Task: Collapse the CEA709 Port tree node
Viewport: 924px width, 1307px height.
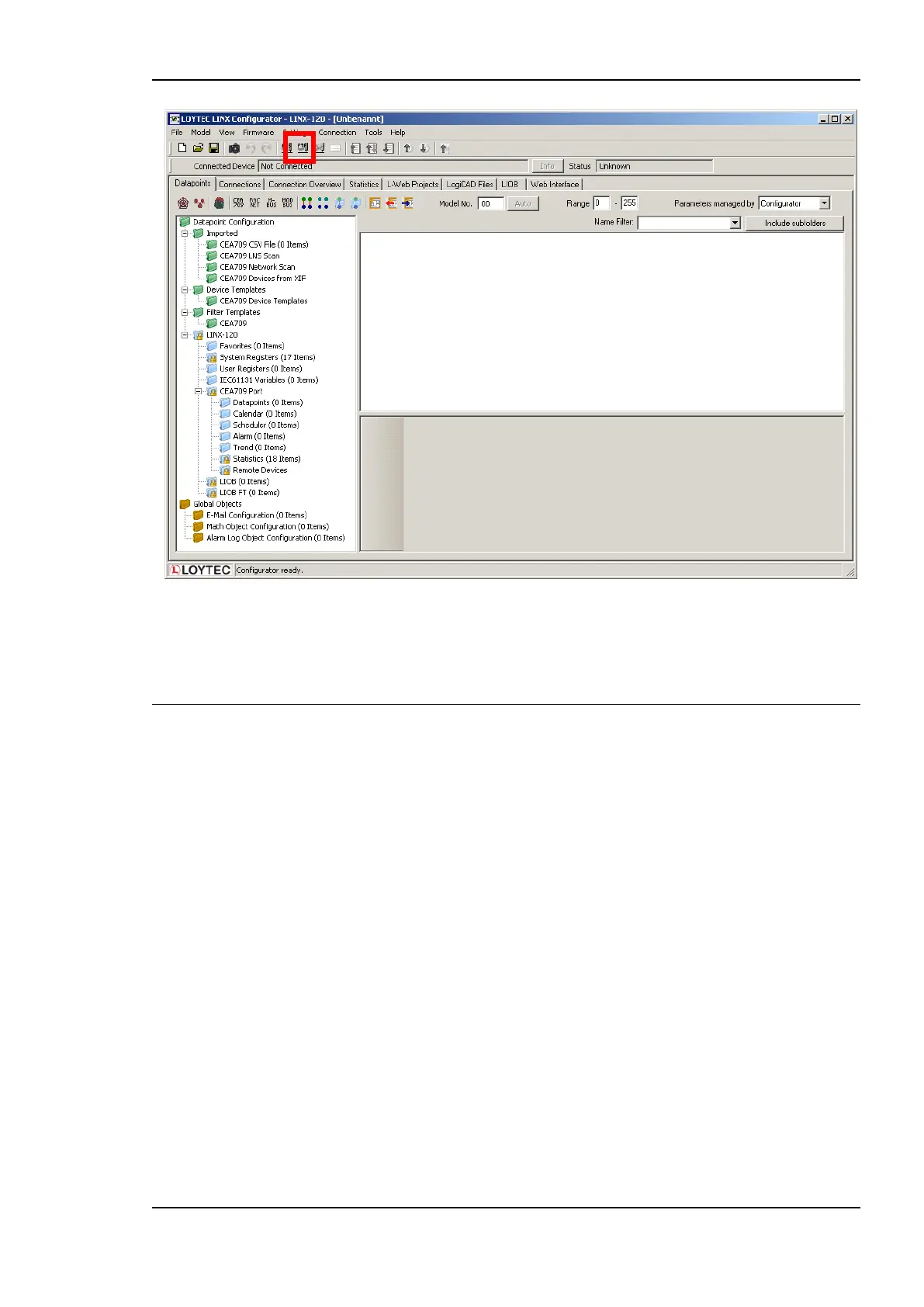Action: click(199, 392)
